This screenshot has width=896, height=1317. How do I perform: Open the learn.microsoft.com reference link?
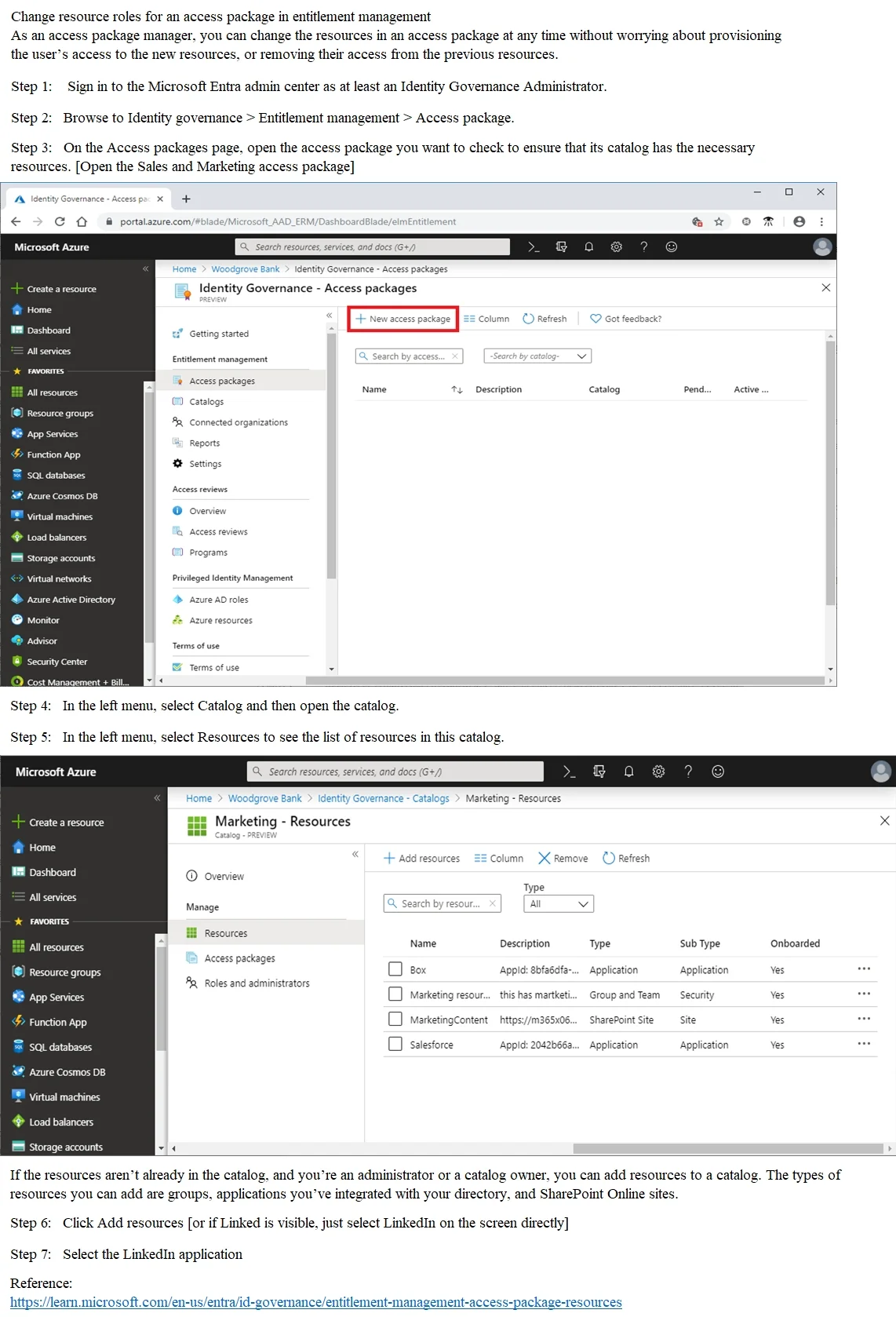316,1302
